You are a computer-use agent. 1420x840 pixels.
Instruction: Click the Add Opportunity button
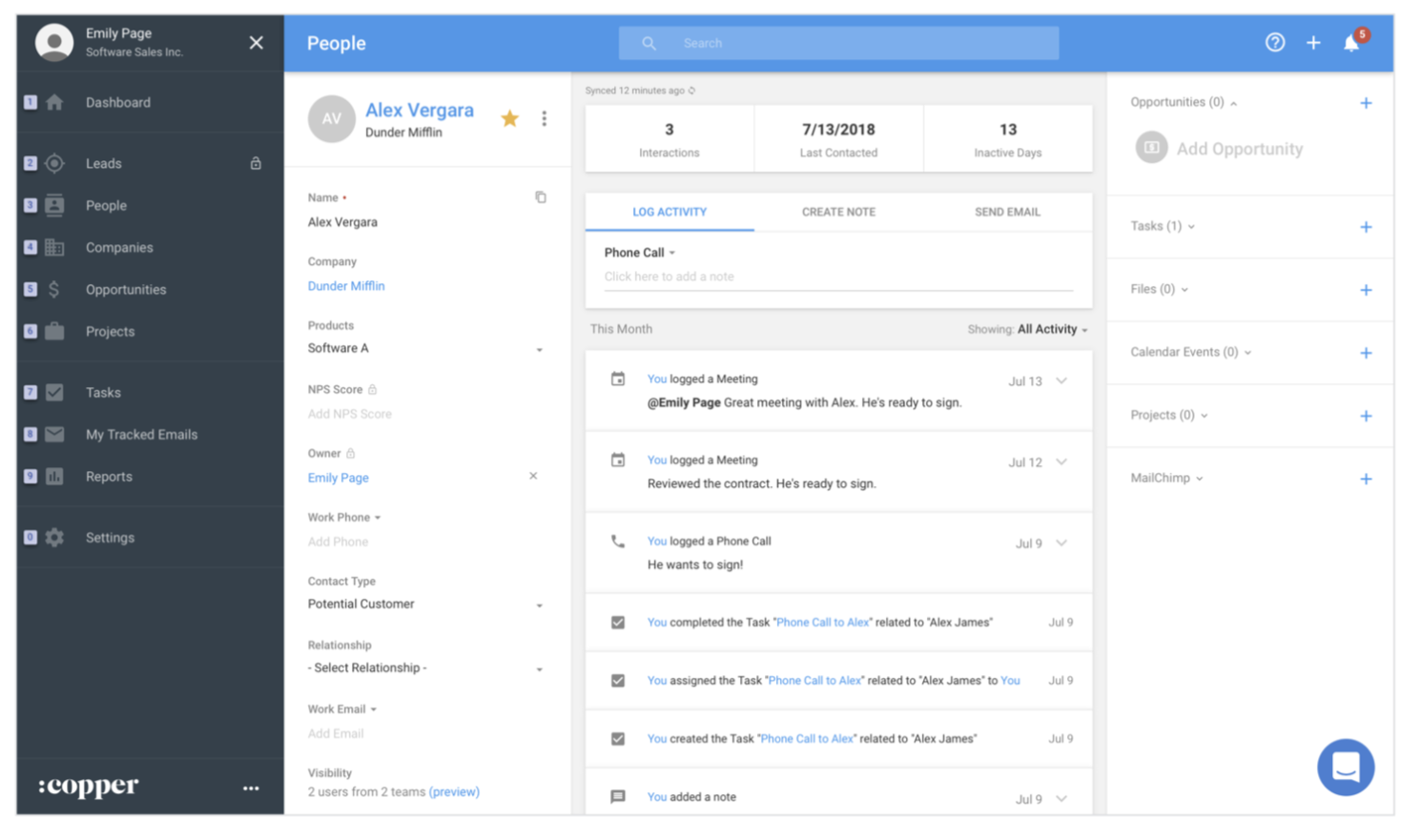(x=1220, y=149)
